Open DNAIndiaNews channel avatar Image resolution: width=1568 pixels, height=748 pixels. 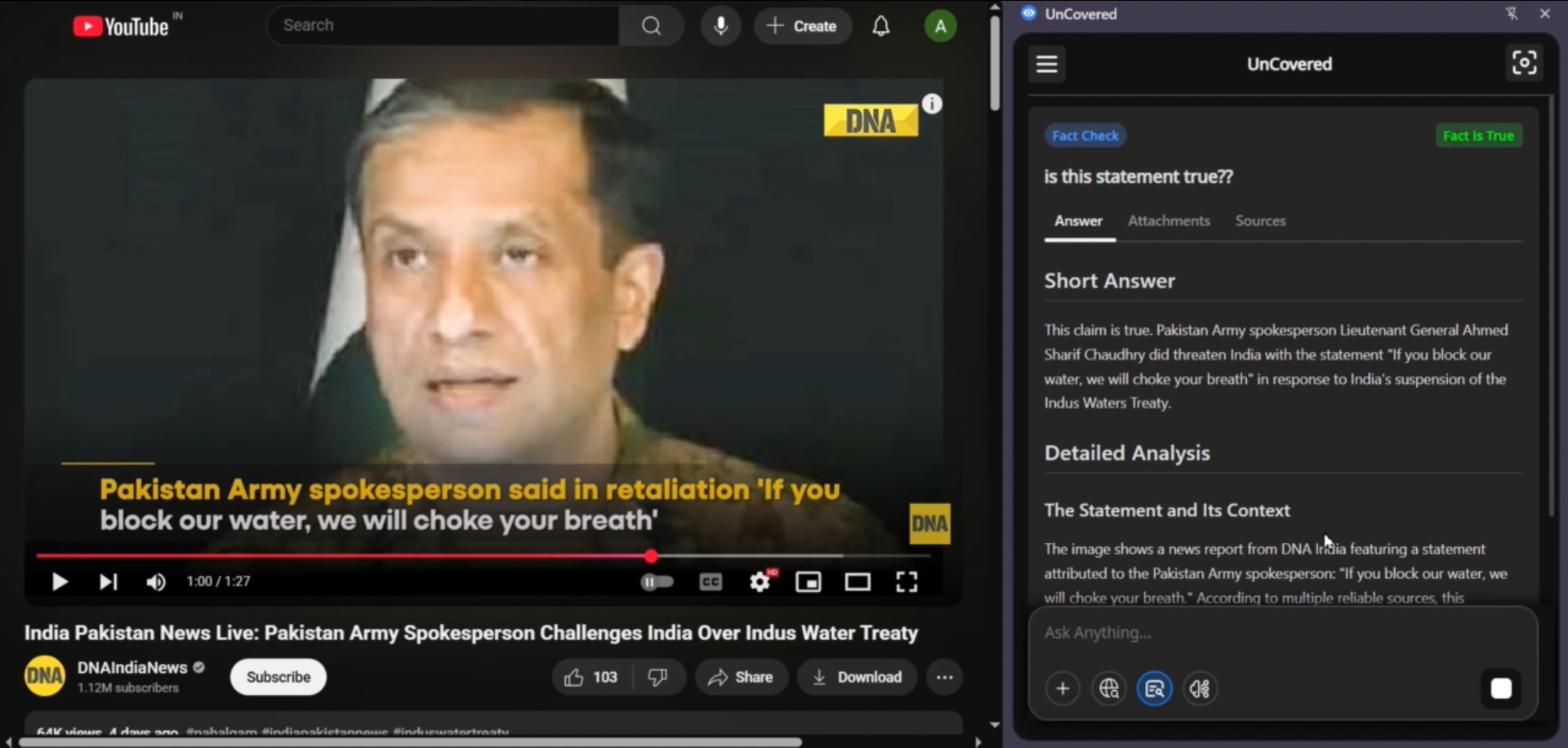tap(44, 676)
